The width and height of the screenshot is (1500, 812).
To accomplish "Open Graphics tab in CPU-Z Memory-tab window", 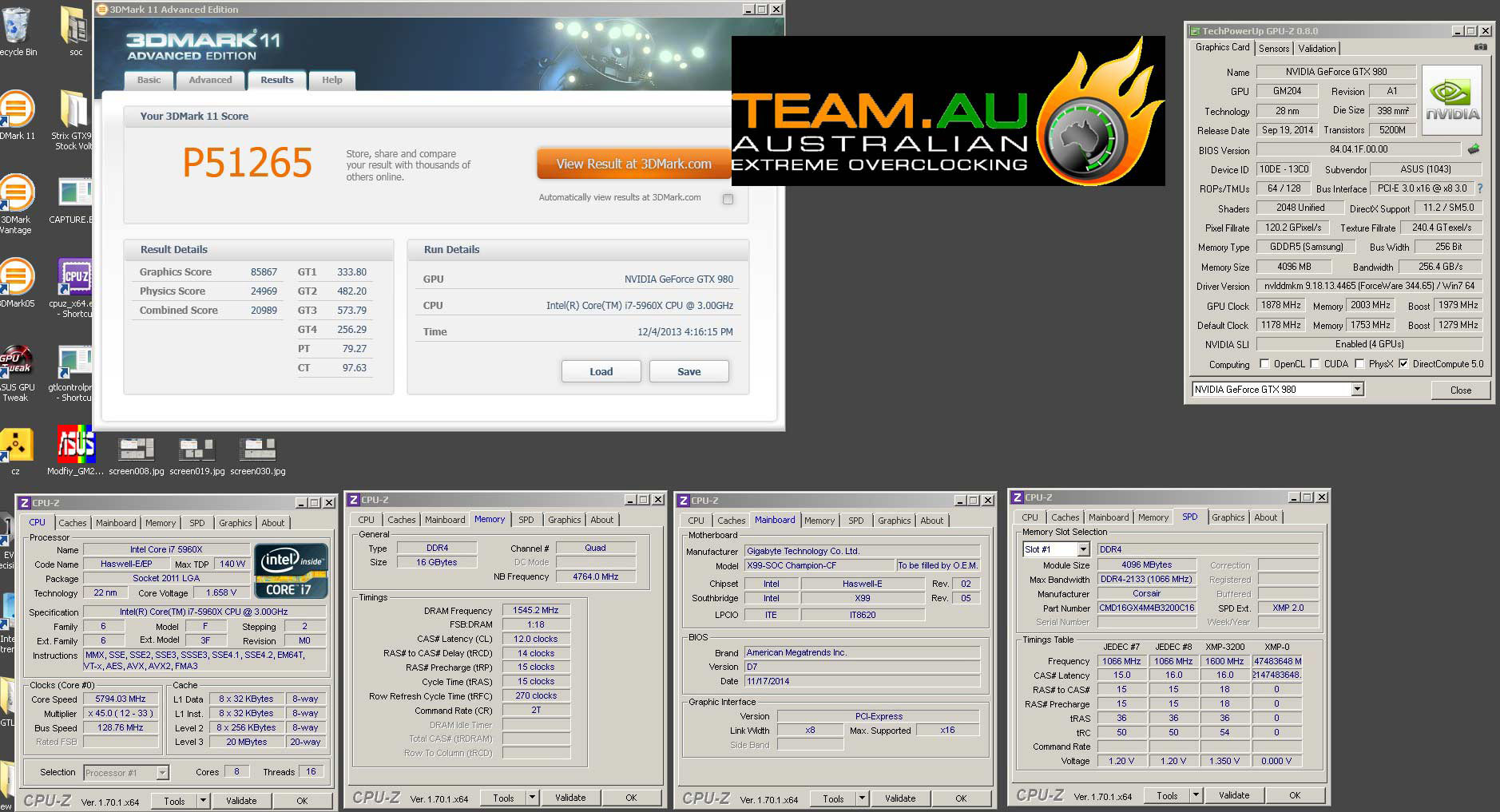I will (564, 520).
